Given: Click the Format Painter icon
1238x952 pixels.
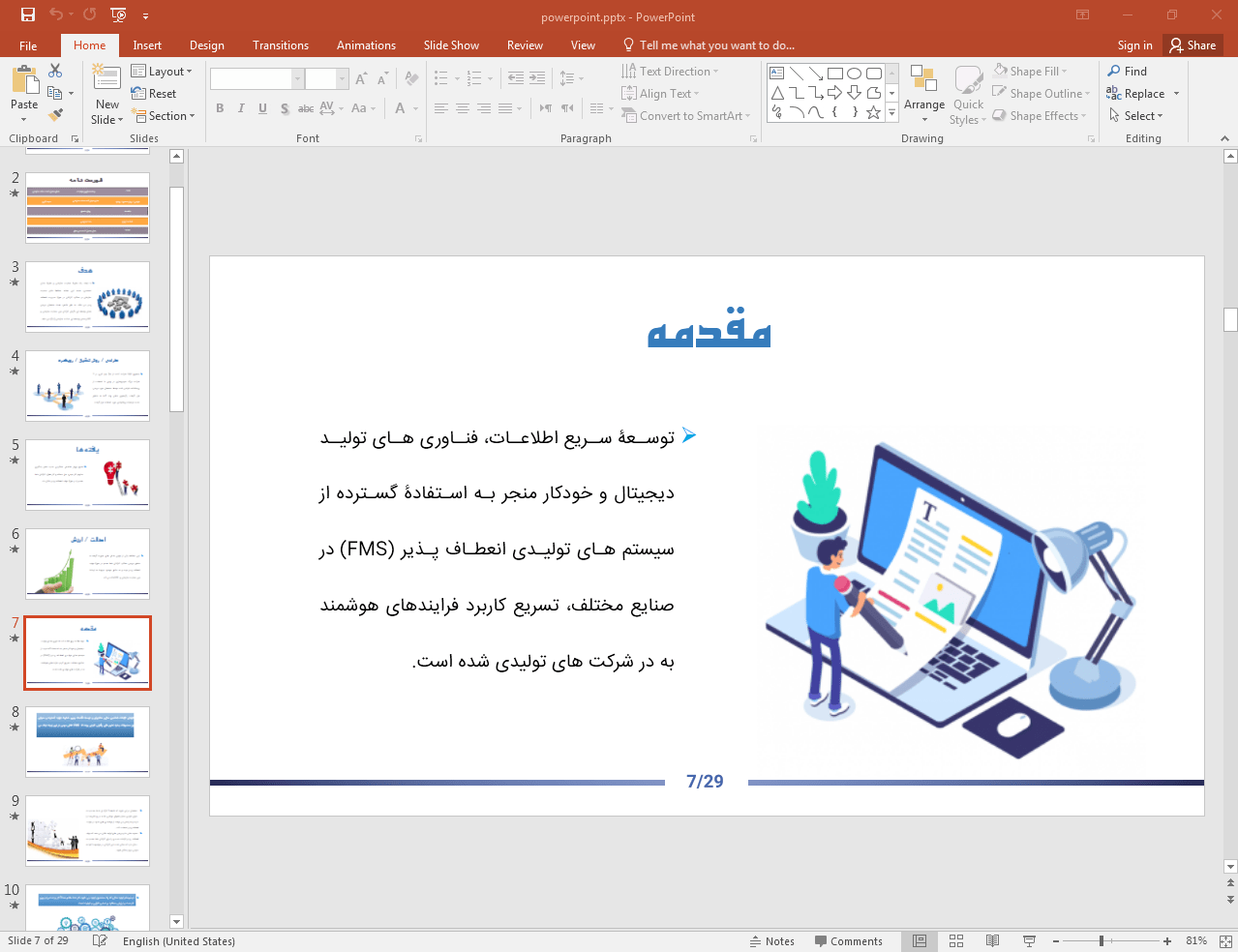Looking at the screenshot, I should (55, 115).
